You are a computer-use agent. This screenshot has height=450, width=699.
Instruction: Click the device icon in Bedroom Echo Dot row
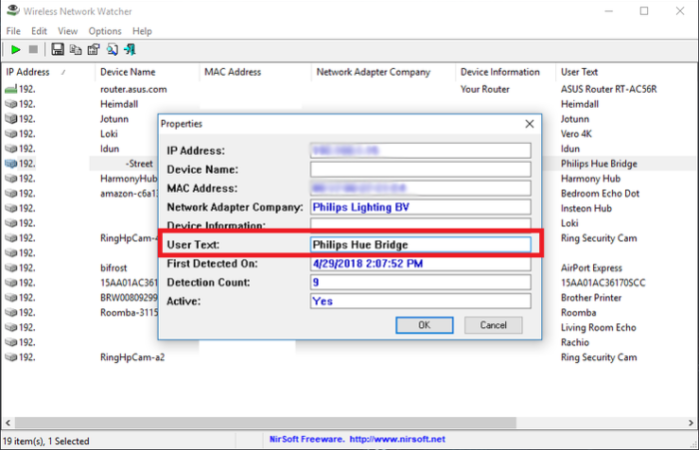click(11, 194)
